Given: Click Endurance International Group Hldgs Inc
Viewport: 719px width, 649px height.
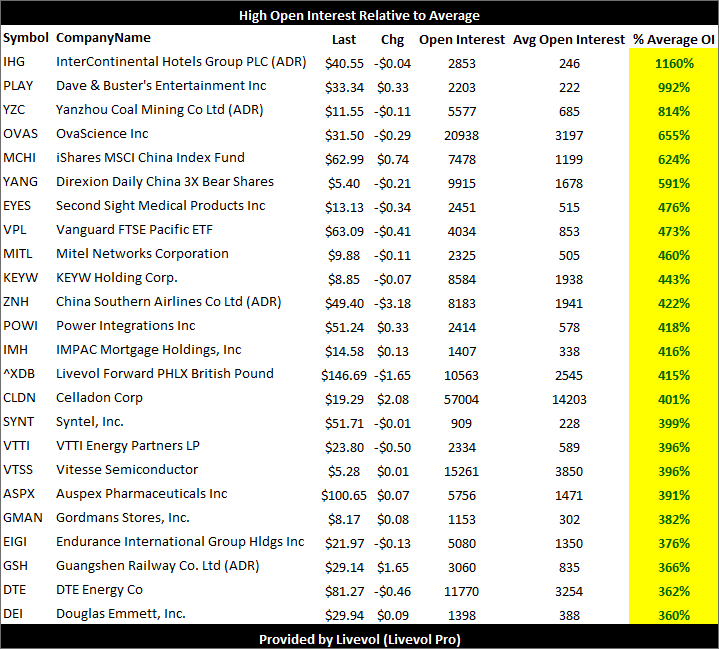Looking at the screenshot, I should point(180,542).
